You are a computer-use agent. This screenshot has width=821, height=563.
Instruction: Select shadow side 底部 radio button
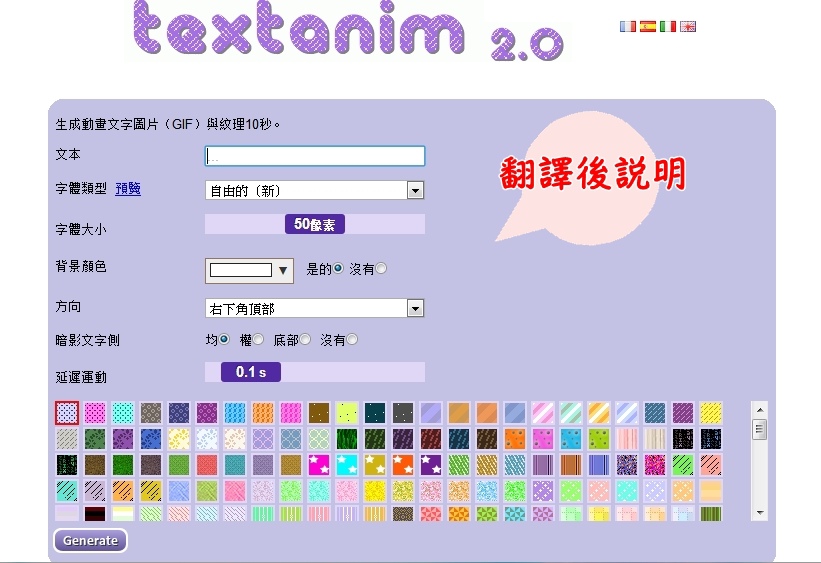305,339
